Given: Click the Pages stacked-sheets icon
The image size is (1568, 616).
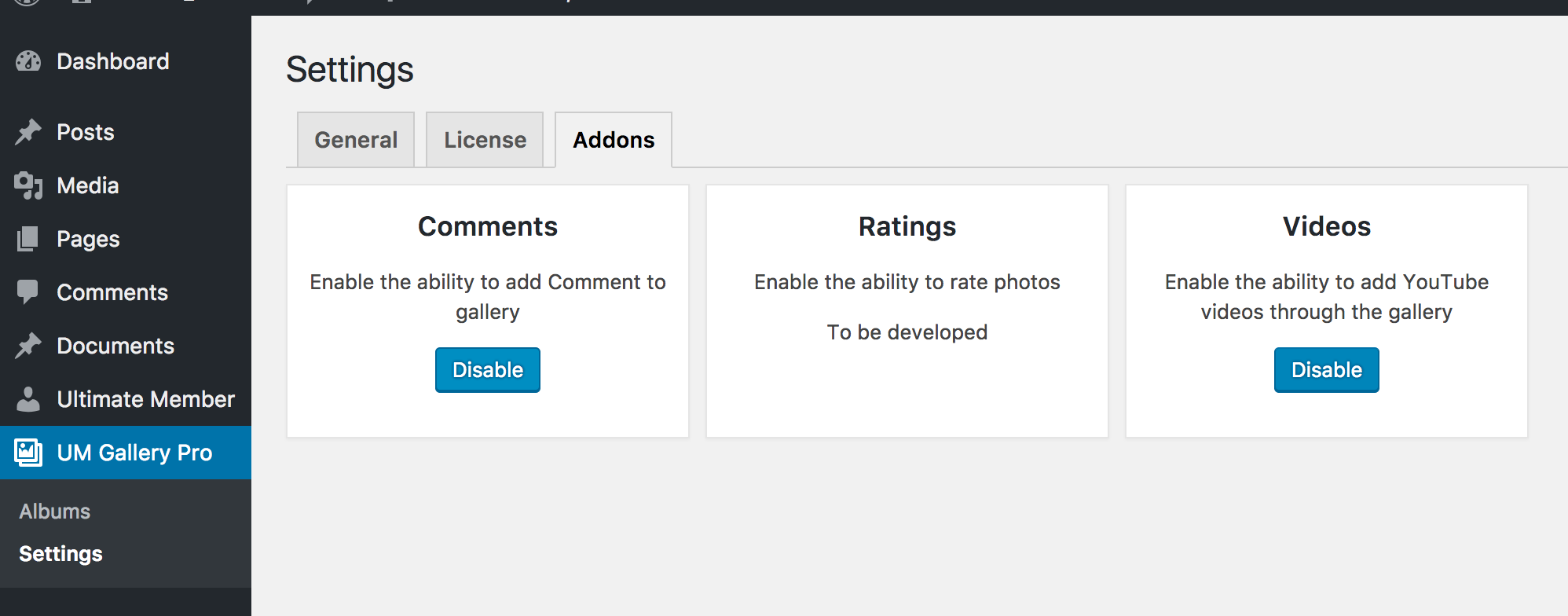Looking at the screenshot, I should (28, 239).
